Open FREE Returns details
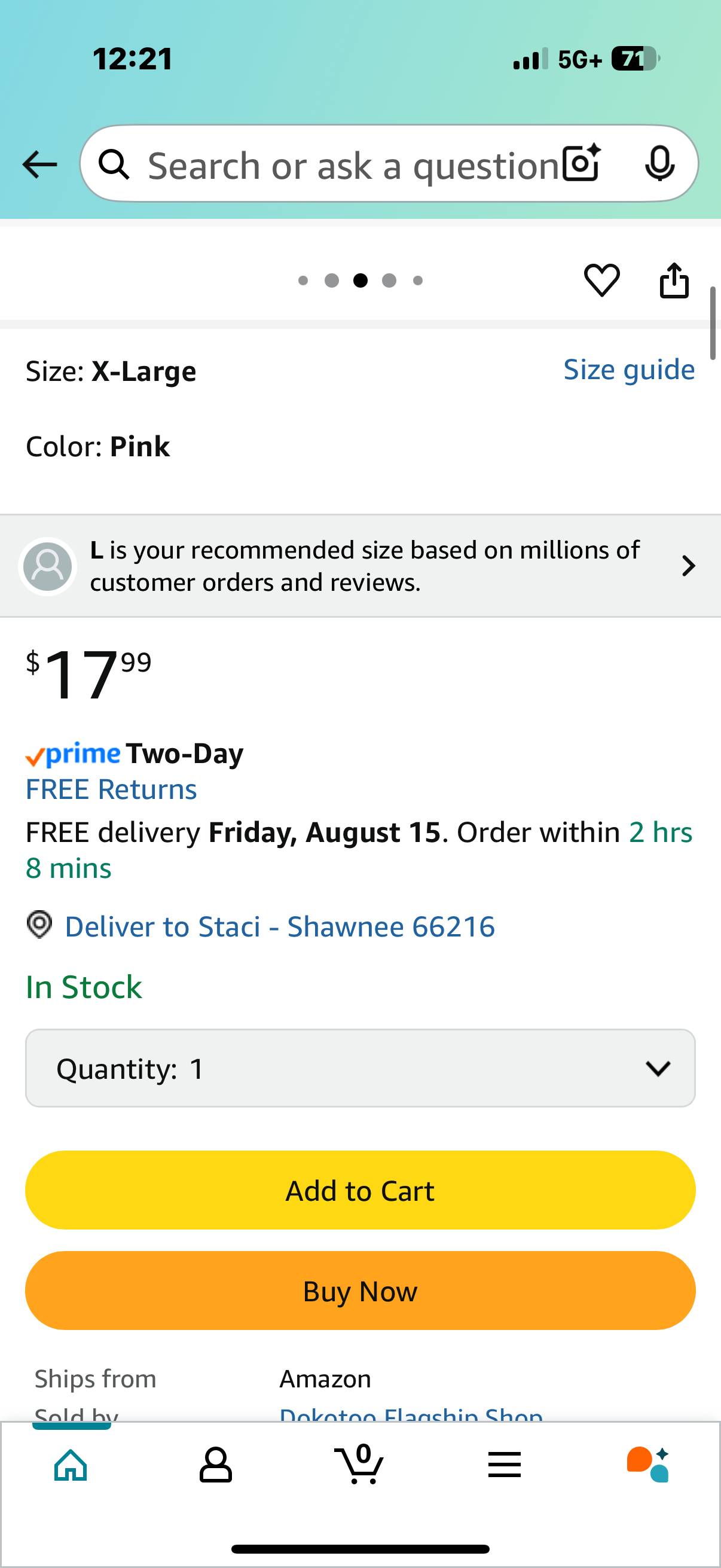The image size is (721, 1568). (111, 789)
